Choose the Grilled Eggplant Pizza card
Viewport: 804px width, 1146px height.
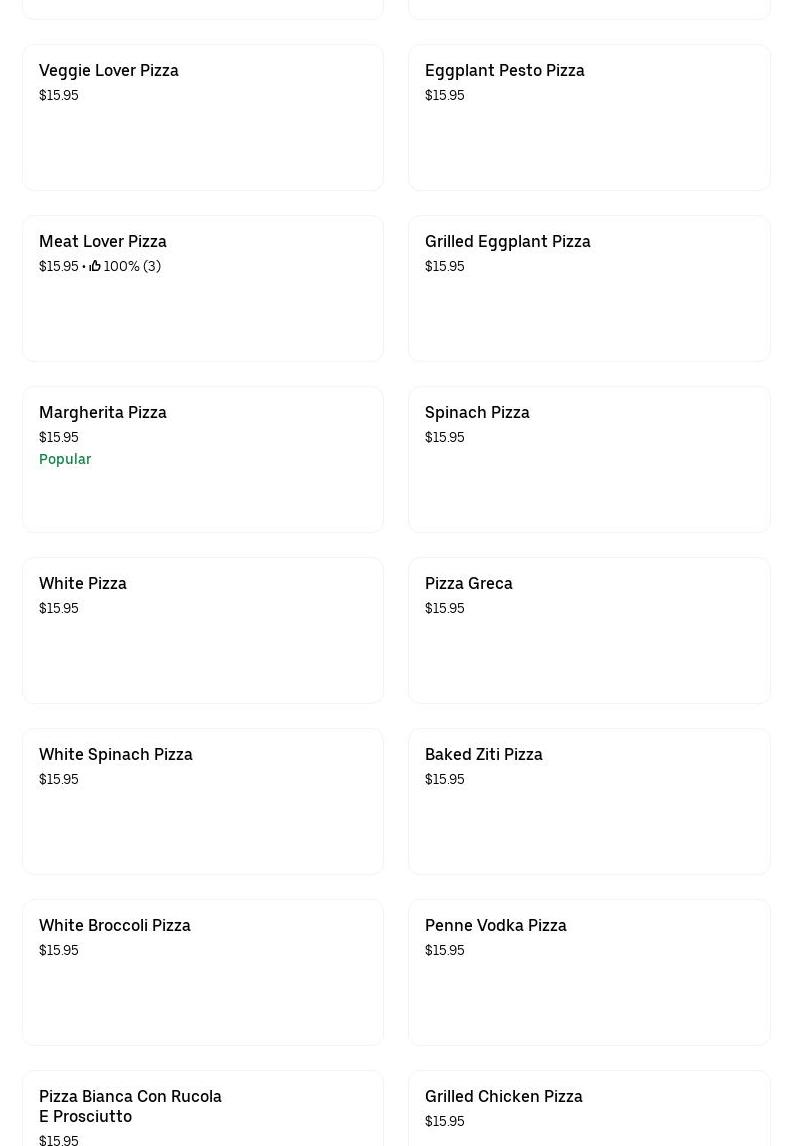pyautogui.click(x=589, y=289)
